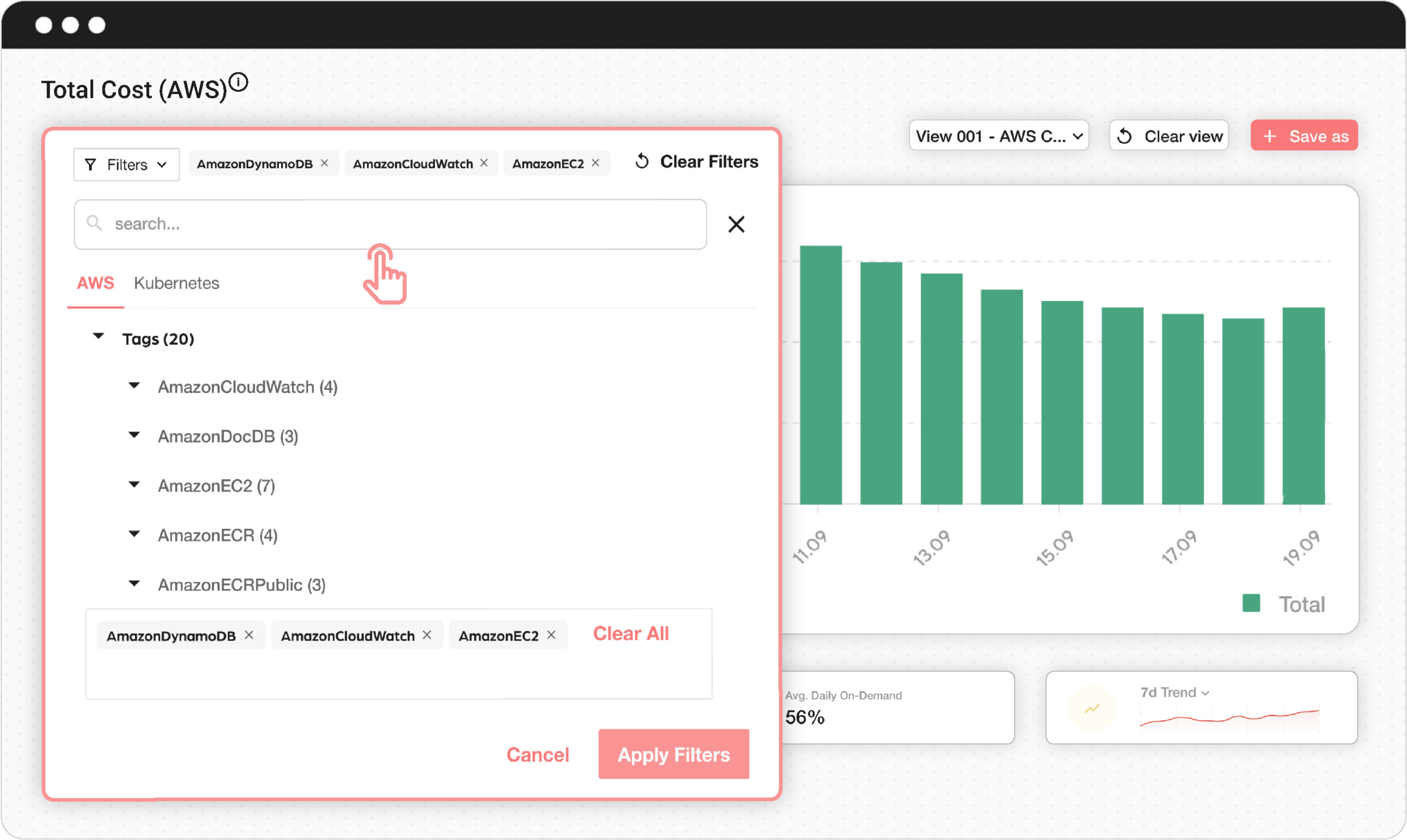Viewport: 1407px width, 840px height.
Task: Click the Clear Filters button
Action: pos(696,161)
